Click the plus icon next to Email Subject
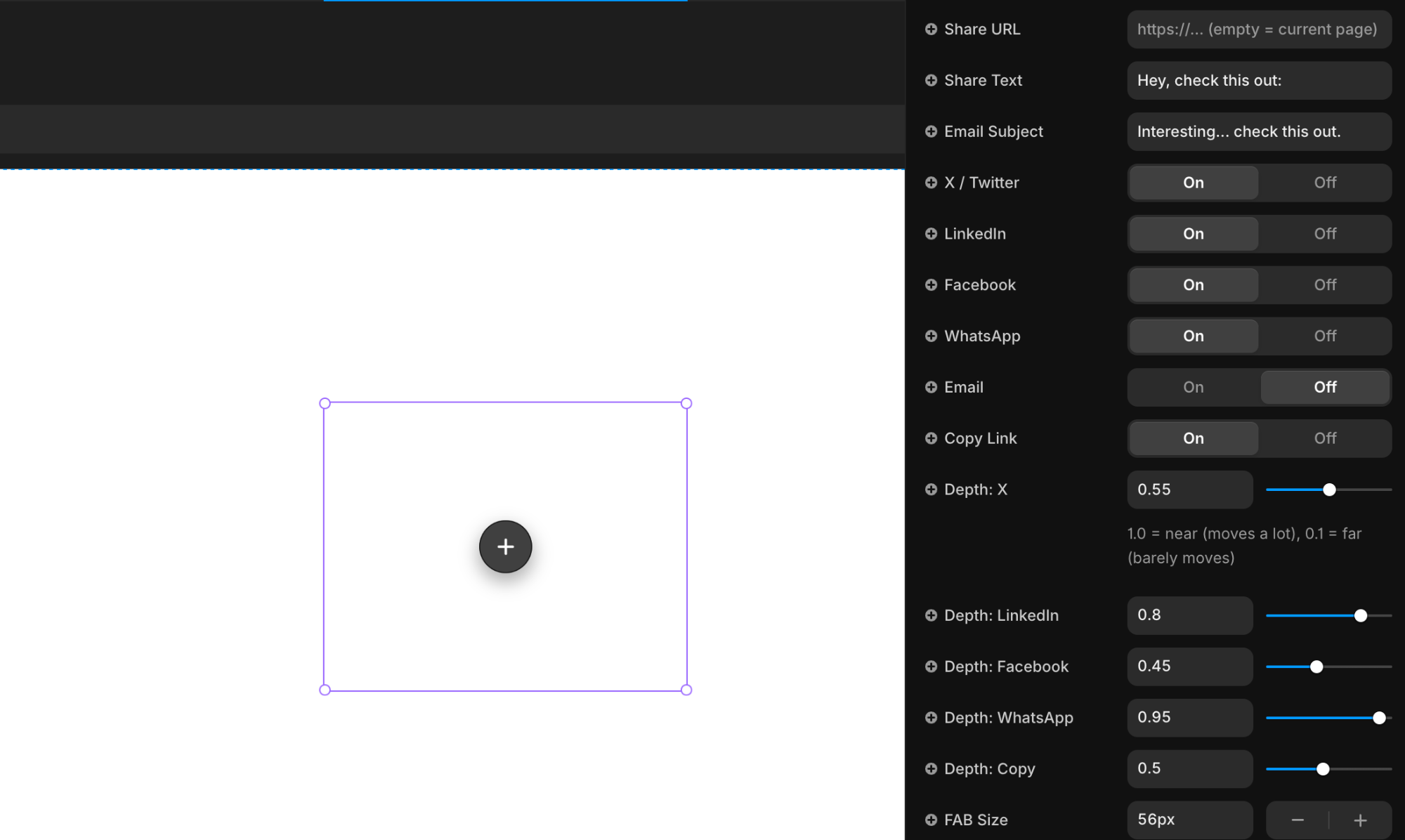Image resolution: width=1405 pixels, height=840 pixels. click(x=931, y=131)
